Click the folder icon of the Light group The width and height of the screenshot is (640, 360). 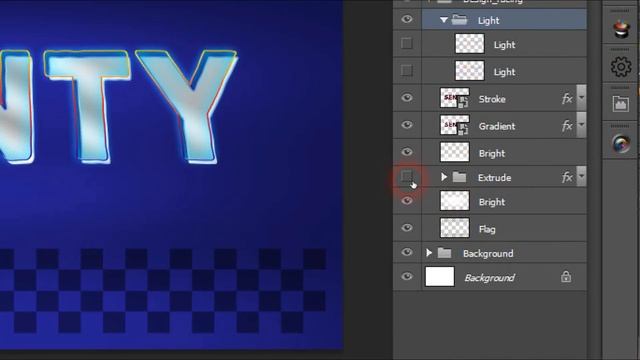(x=460, y=20)
